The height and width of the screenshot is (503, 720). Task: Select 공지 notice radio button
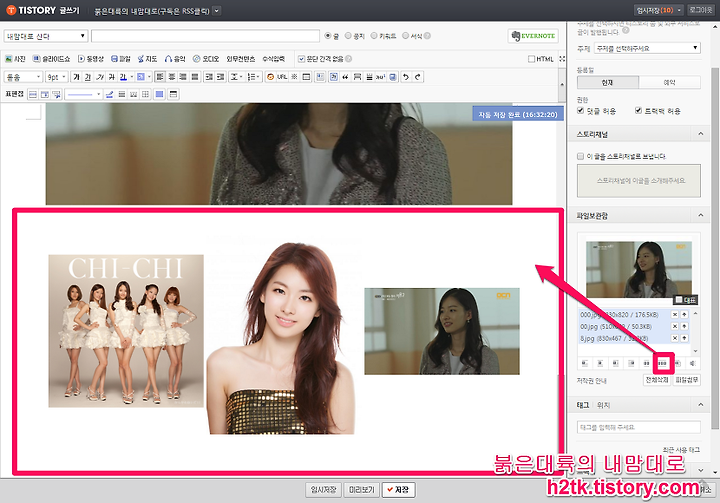click(x=348, y=35)
